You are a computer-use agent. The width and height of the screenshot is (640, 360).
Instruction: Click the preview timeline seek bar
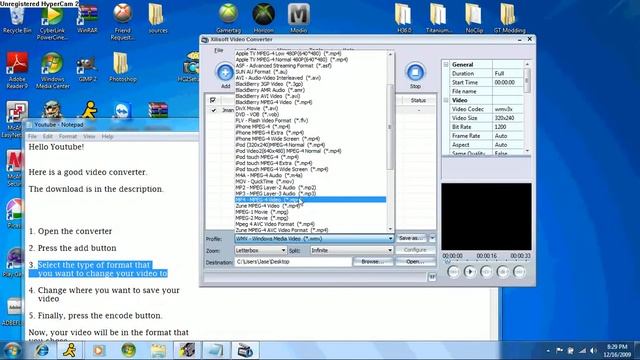click(486, 262)
